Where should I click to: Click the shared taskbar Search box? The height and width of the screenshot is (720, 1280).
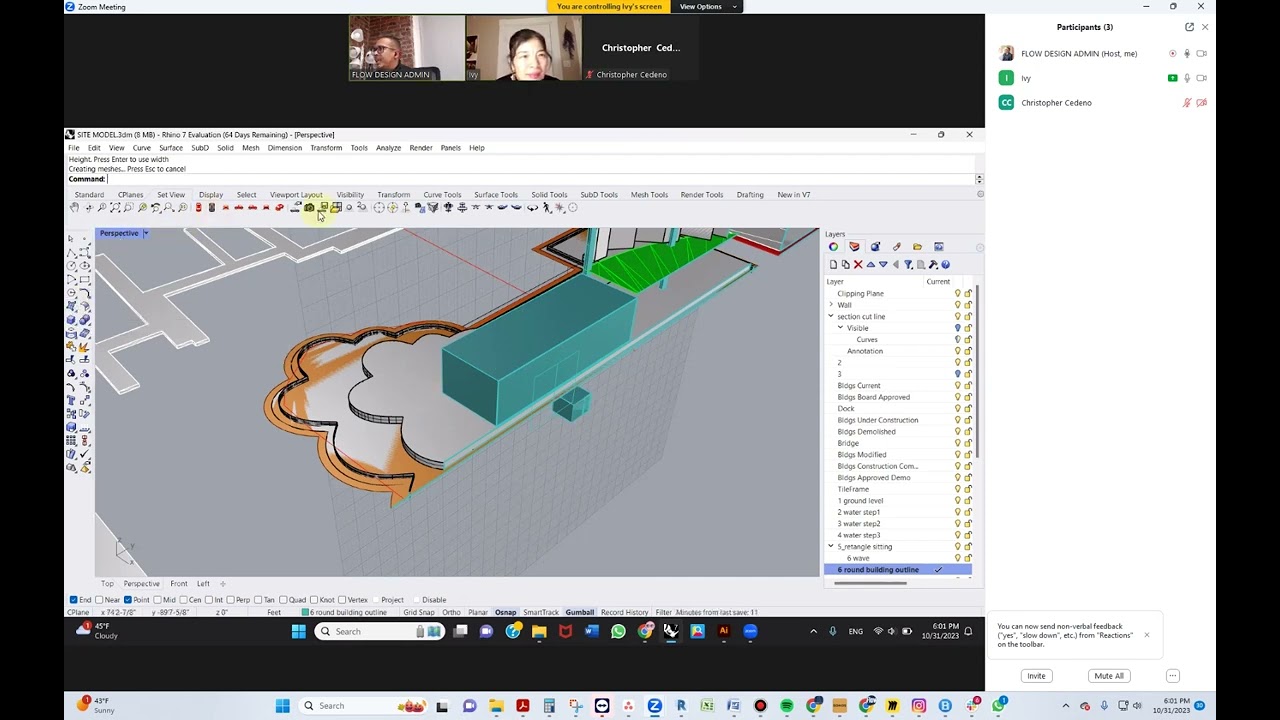pos(380,631)
